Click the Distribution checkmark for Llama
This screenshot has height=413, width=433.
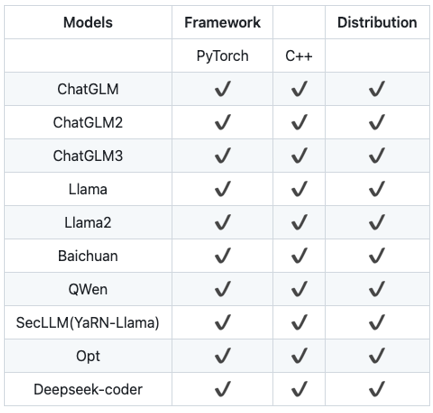tap(377, 189)
